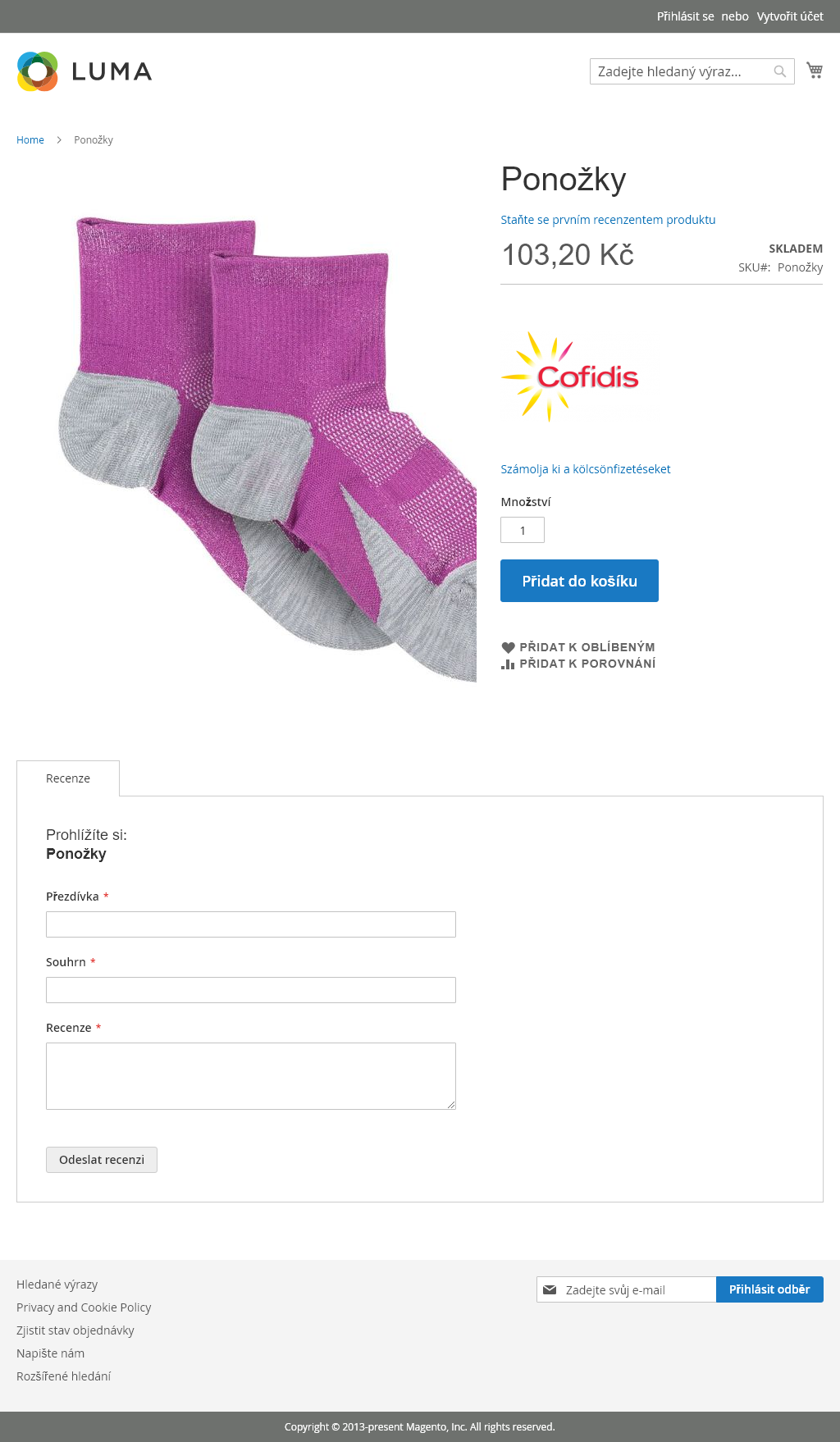Click the heart icon for favorites
Image resolution: width=840 pixels, height=1442 pixels.
508,647
